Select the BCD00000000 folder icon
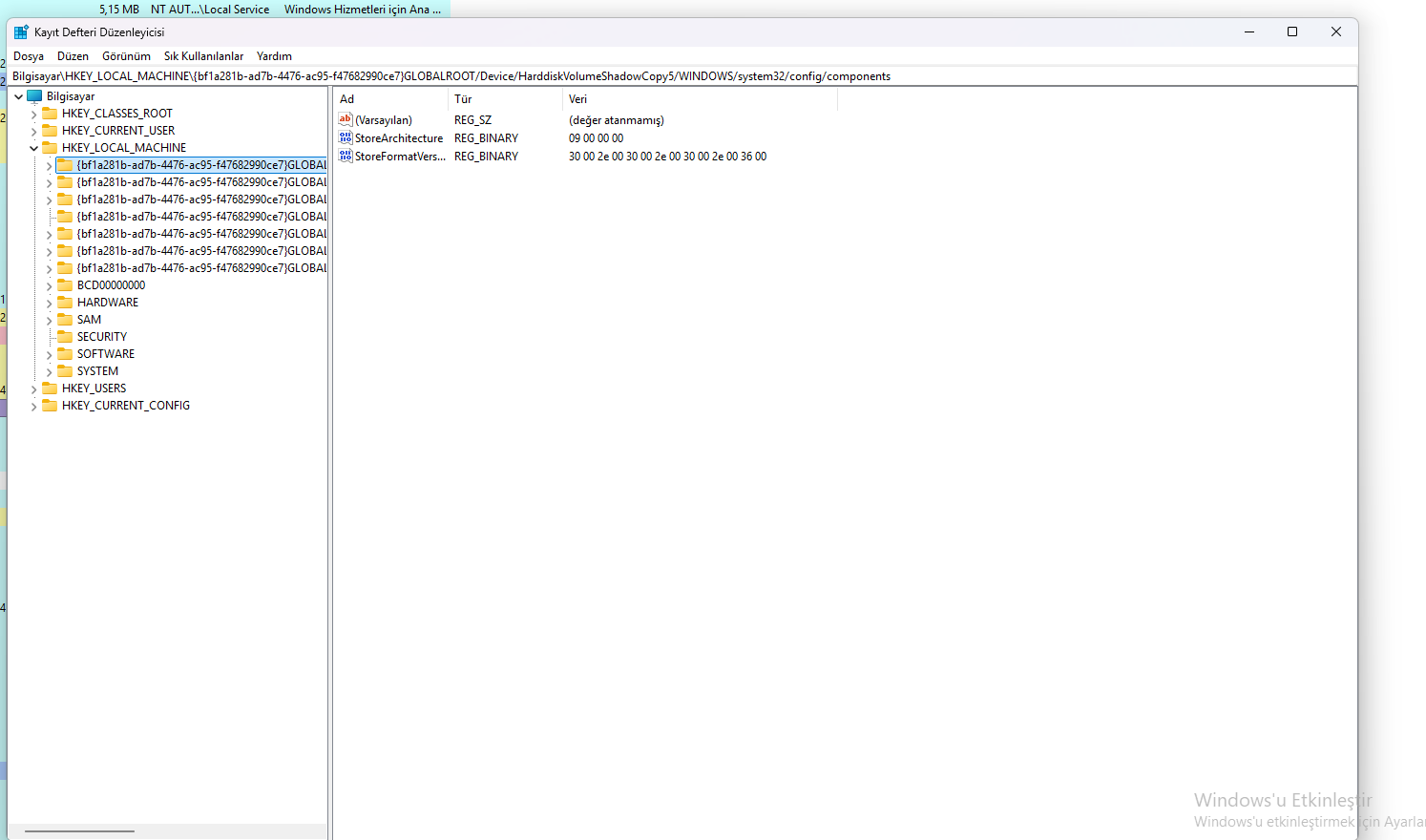 click(x=65, y=285)
